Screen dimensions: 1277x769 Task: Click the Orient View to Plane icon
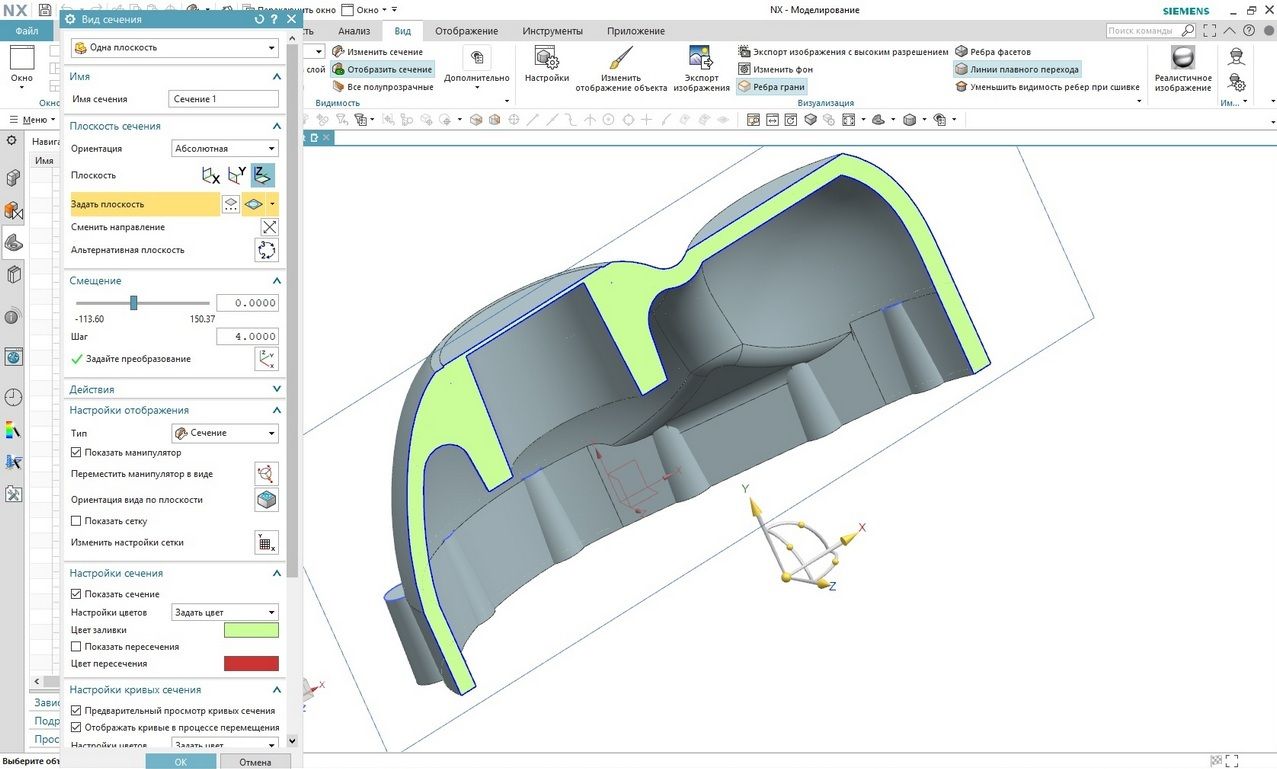pyautogui.click(x=266, y=500)
